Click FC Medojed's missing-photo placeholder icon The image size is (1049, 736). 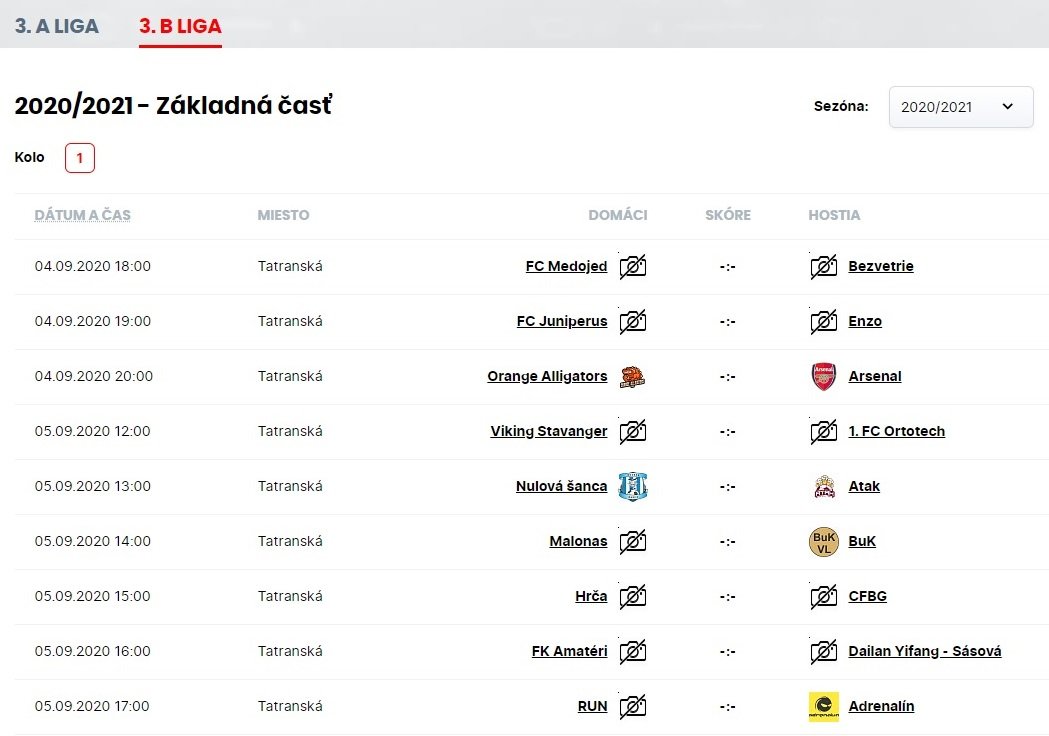(x=632, y=267)
